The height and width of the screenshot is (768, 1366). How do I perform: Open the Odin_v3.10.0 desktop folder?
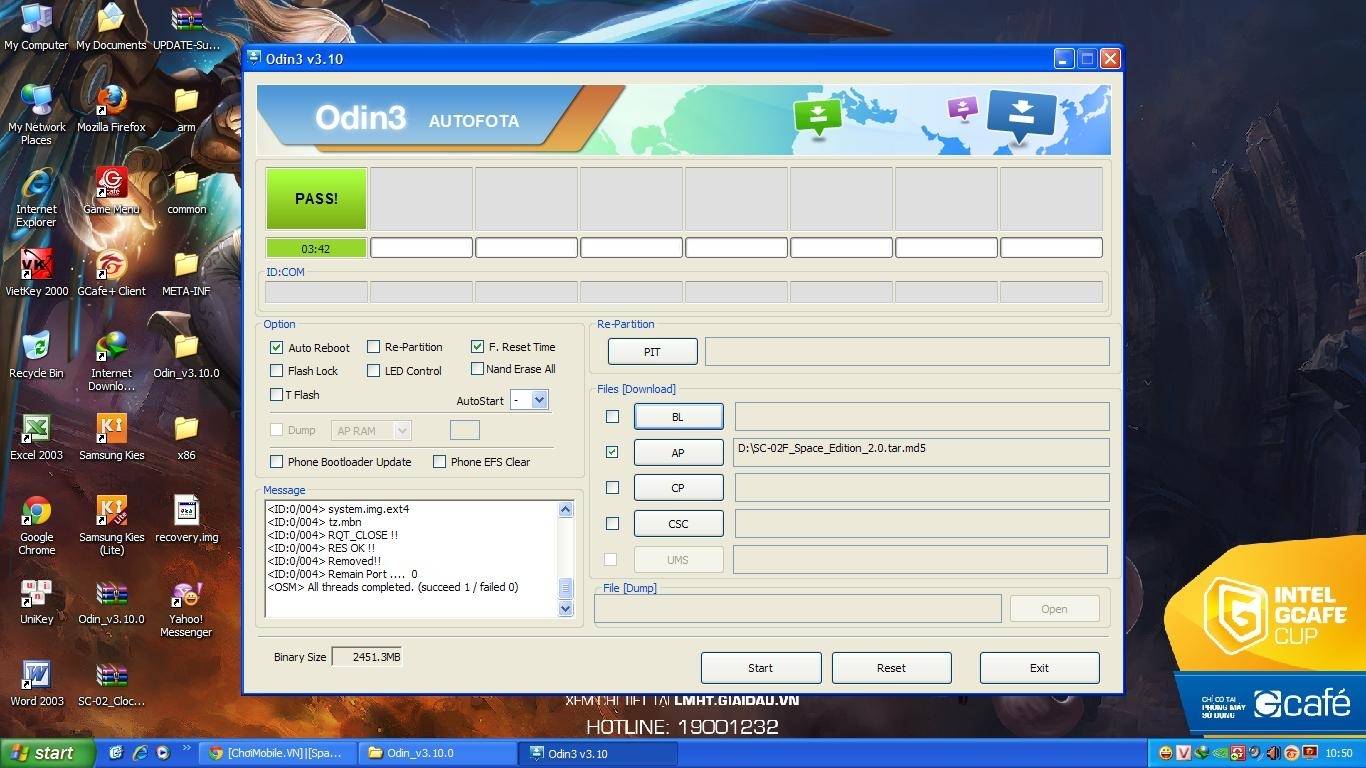[186, 354]
